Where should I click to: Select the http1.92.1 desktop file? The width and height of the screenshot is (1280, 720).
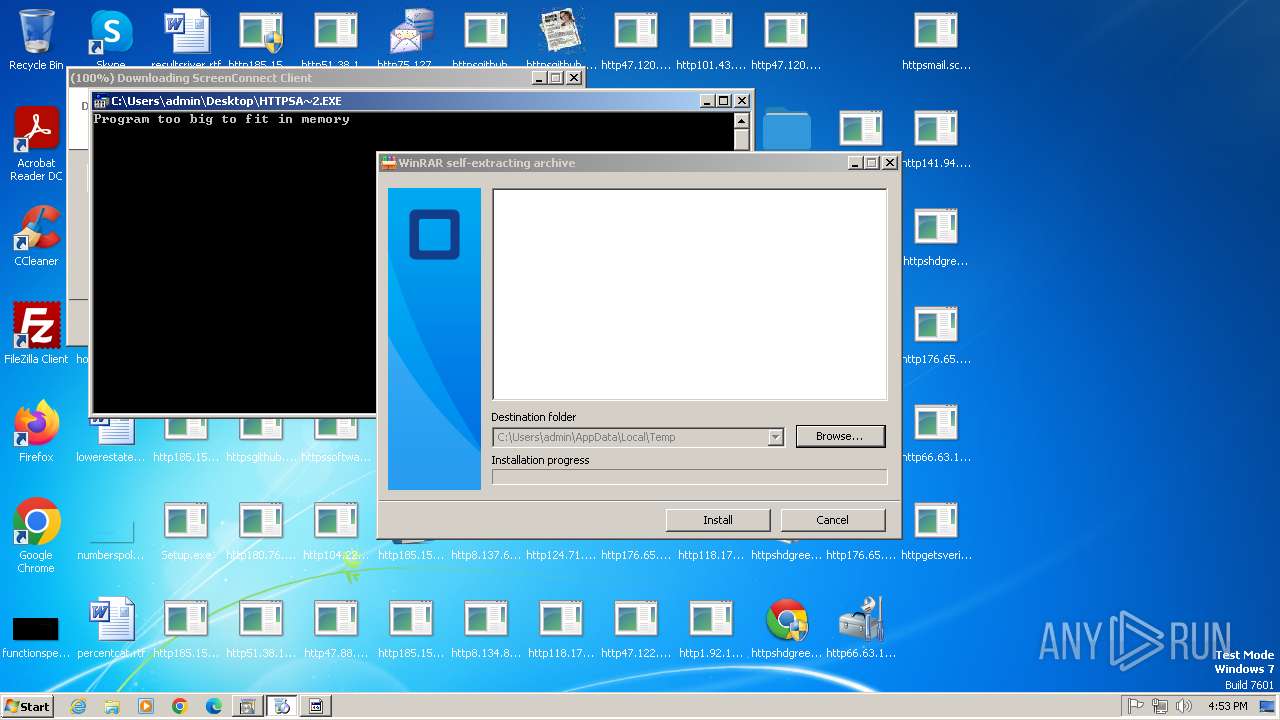click(x=711, y=628)
